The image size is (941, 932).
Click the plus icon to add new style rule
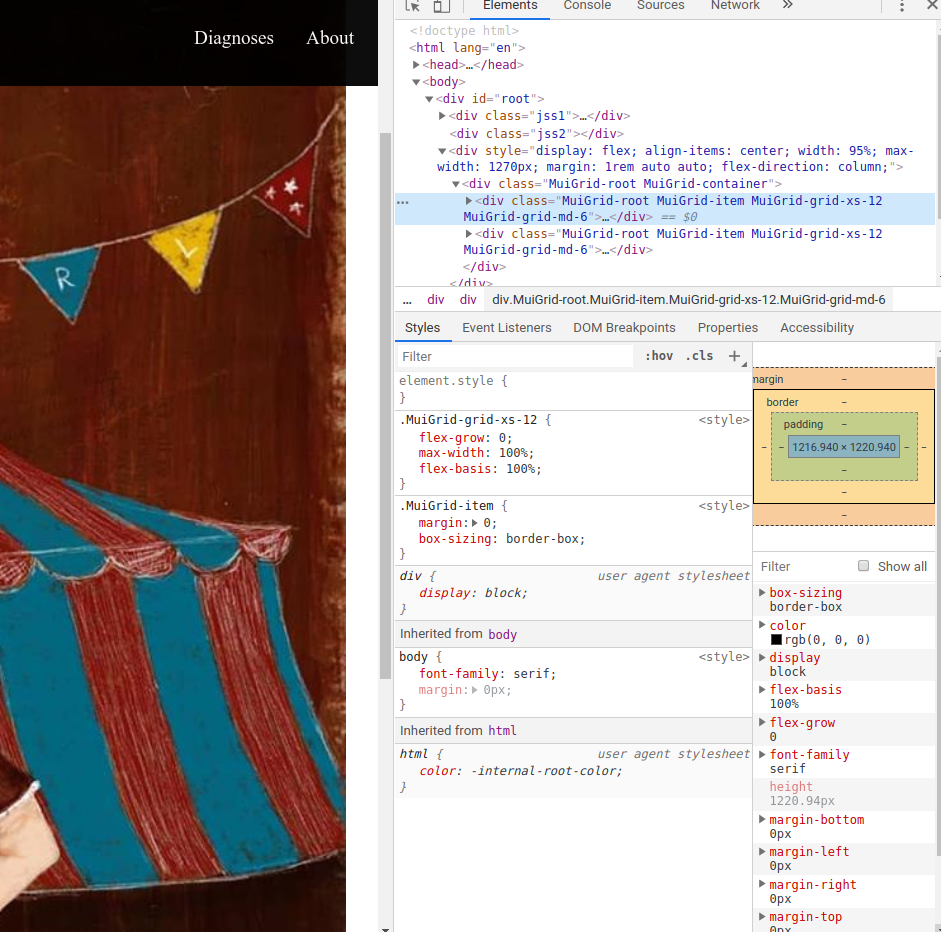point(735,355)
